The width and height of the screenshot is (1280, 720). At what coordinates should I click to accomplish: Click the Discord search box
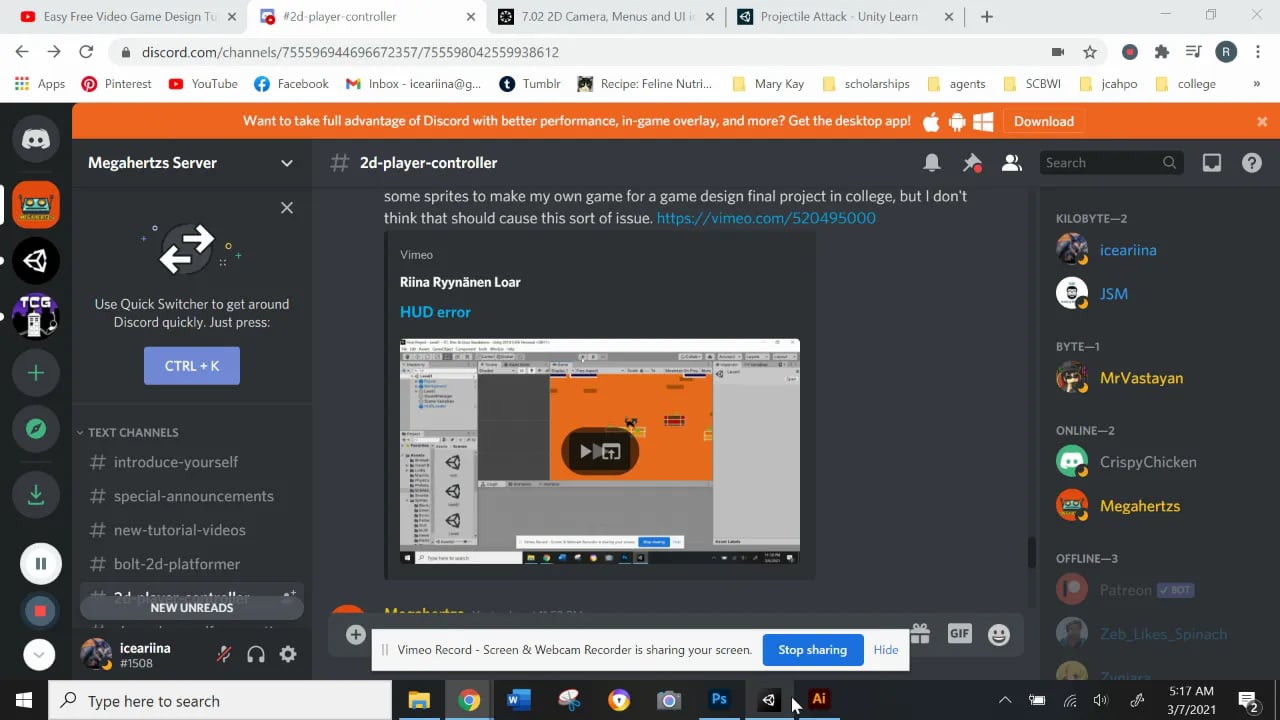click(1110, 163)
